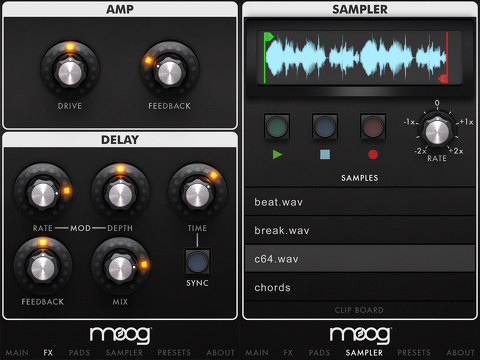The height and width of the screenshot is (360, 480).
Task: Switch to PADS tab in left panel
Action: [79, 353]
